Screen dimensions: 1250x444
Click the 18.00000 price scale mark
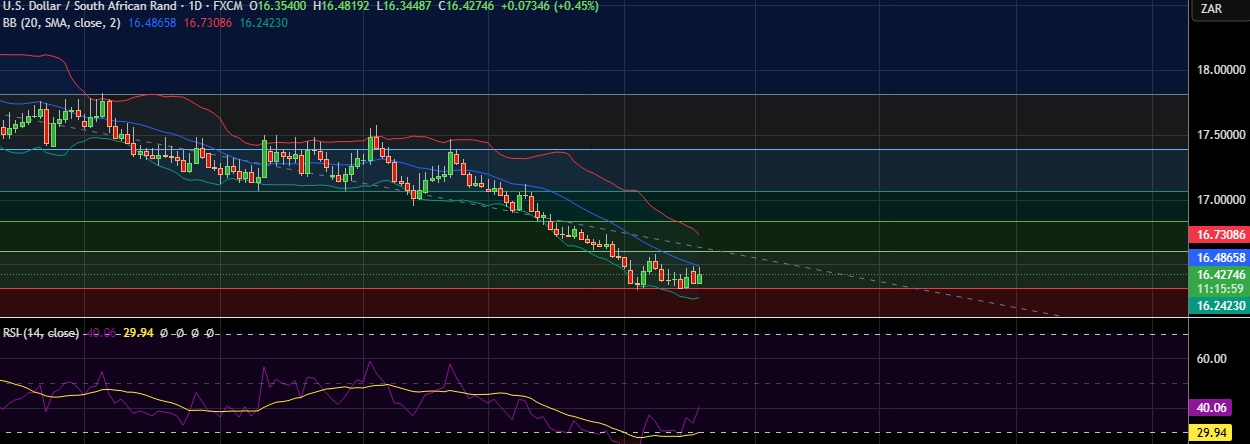click(x=1218, y=70)
